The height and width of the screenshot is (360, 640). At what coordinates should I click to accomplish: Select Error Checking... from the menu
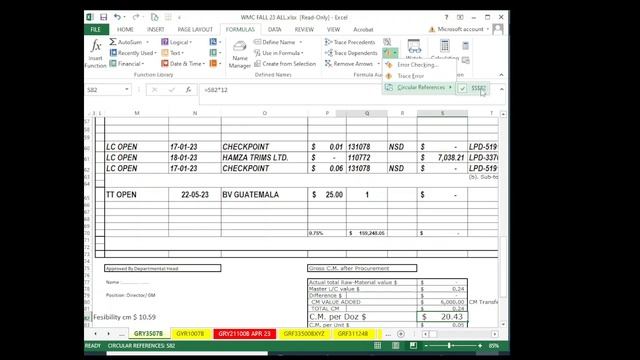point(418,65)
